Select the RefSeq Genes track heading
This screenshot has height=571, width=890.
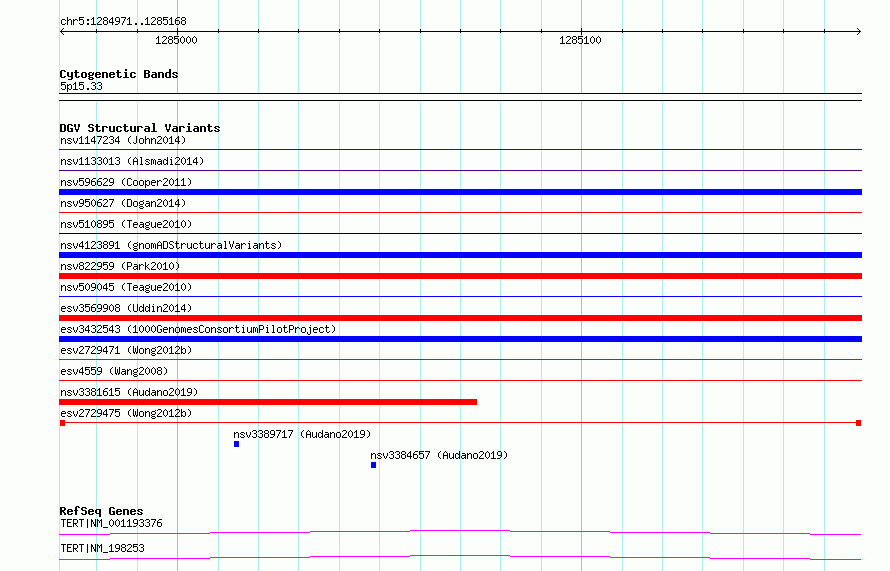coord(101,511)
